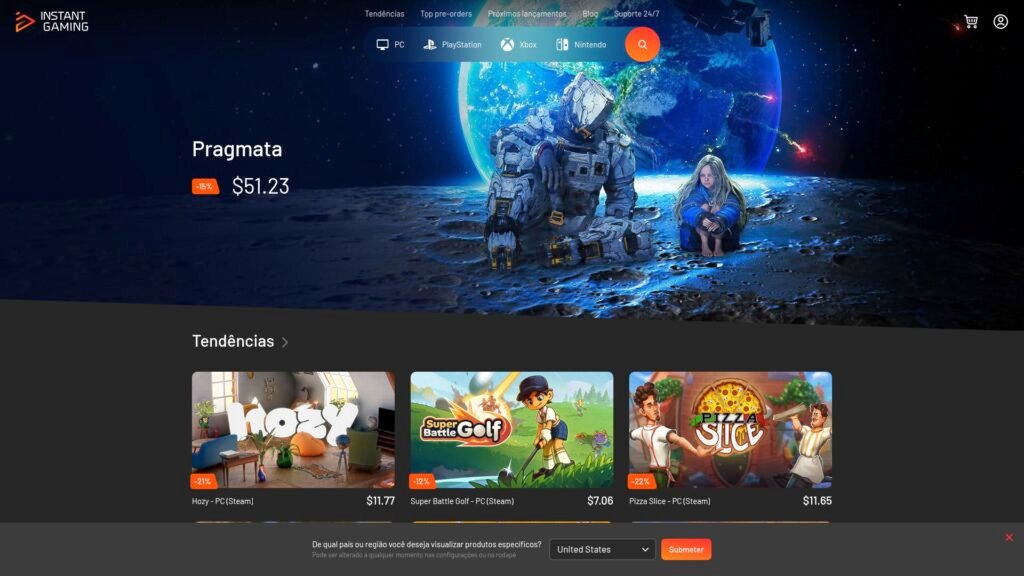The image size is (1024, 576).
Task: Select the PlayStation logo icon
Action: coord(430,44)
